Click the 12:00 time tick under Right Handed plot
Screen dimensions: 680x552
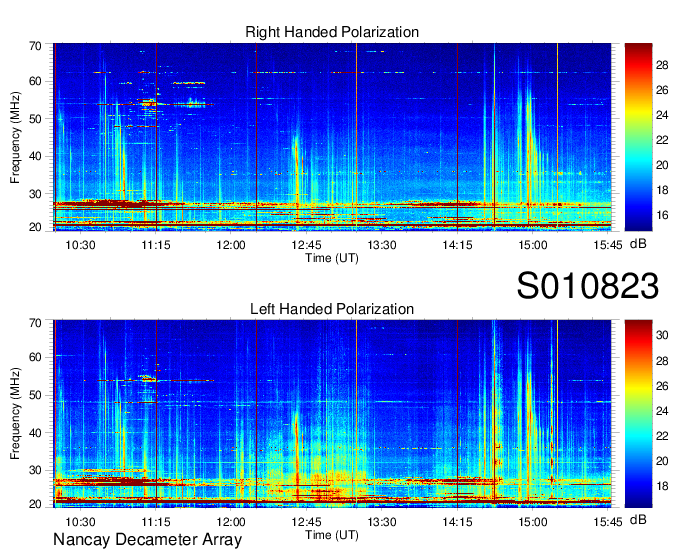pos(231,245)
